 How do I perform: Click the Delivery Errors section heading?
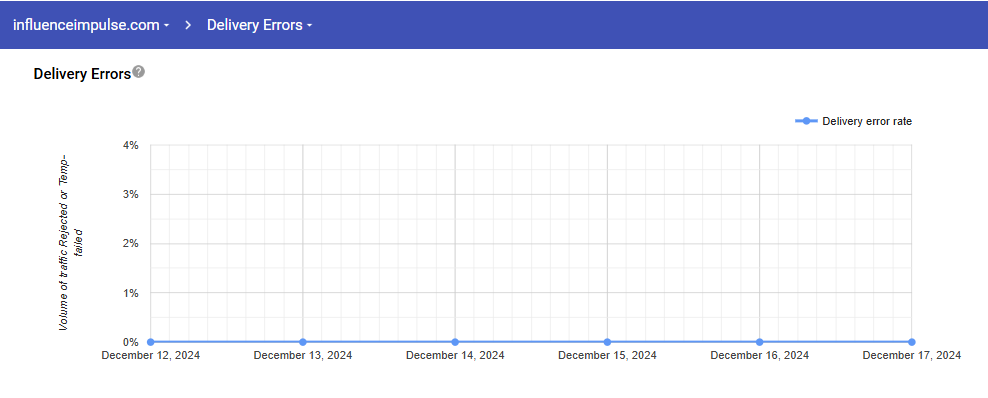(x=82, y=74)
